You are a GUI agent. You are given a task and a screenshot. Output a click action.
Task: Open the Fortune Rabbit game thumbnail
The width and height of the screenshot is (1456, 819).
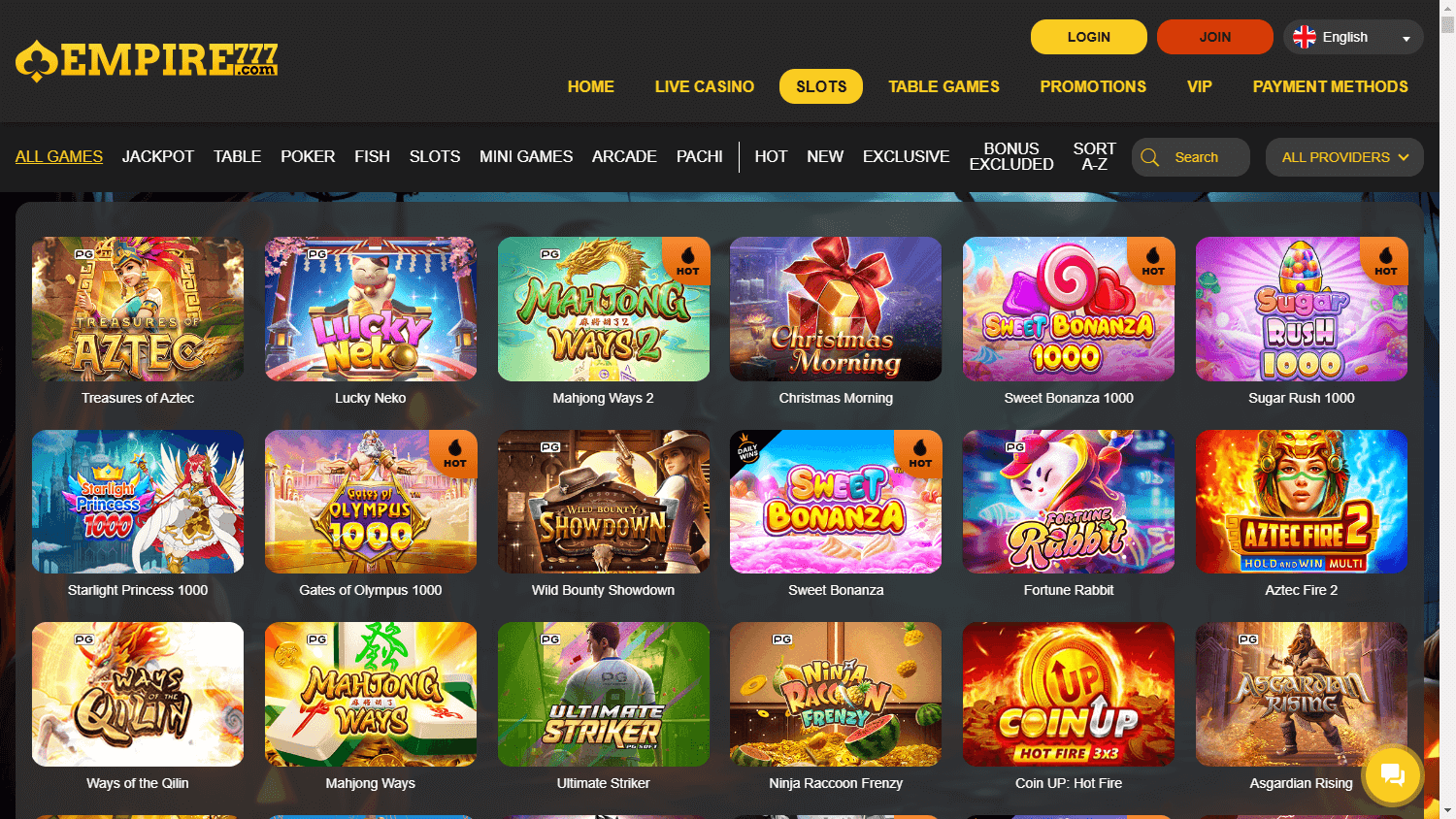click(x=1069, y=502)
